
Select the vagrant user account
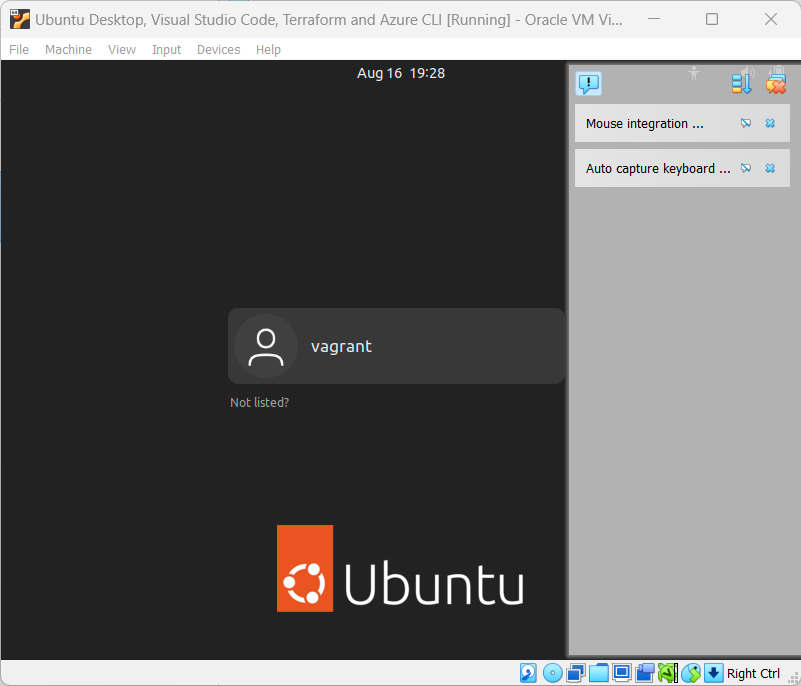click(396, 346)
